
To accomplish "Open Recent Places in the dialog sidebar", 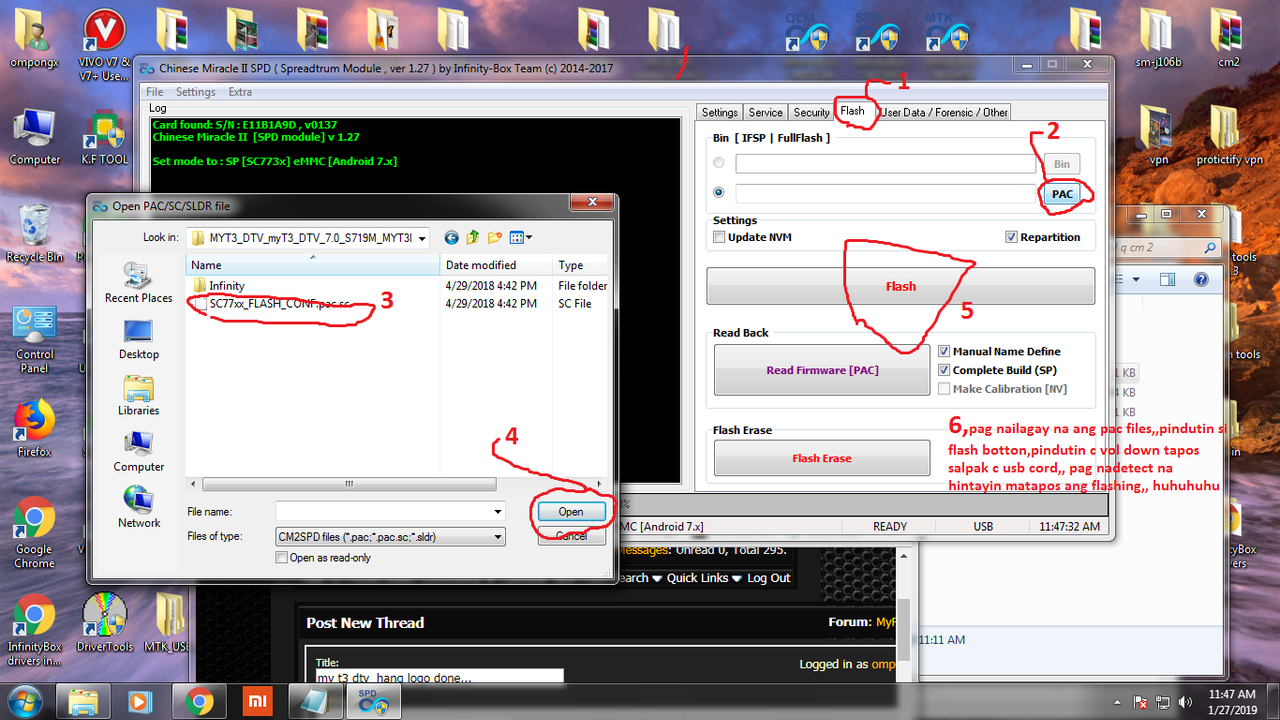I will coord(138,282).
